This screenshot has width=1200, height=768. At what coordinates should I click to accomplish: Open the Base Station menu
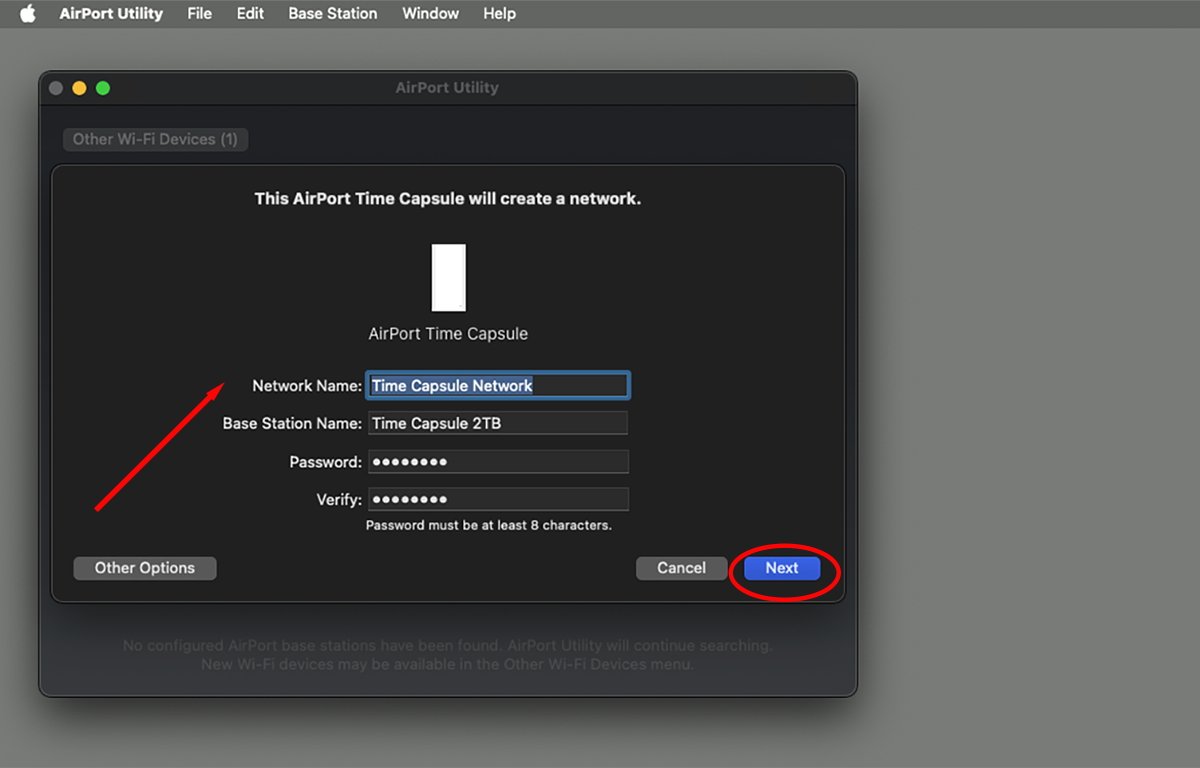click(333, 14)
